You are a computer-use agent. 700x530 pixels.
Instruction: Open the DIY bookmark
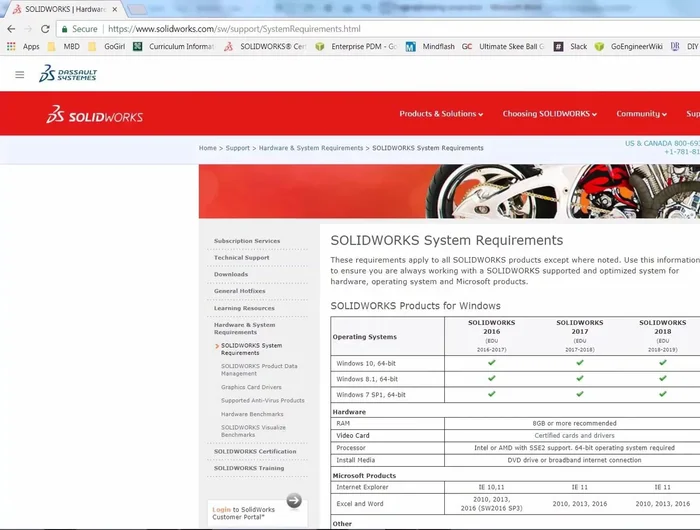(684, 46)
